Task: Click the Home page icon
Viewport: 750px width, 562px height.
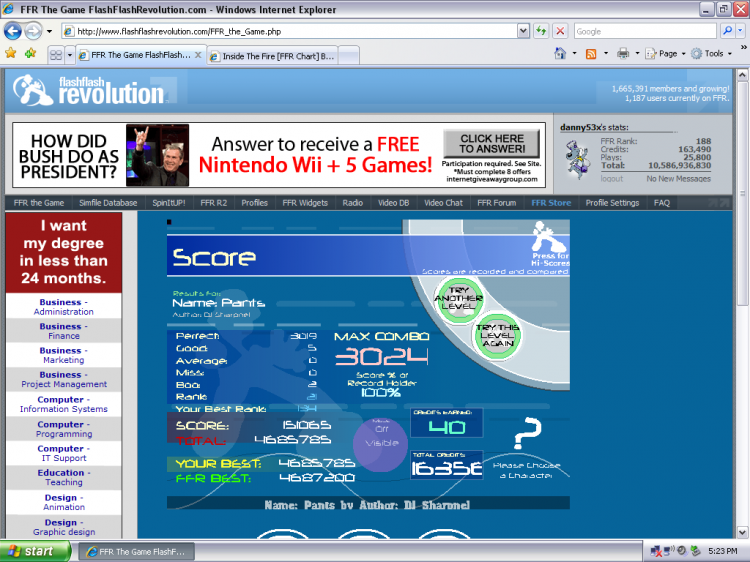Action: 560,54
